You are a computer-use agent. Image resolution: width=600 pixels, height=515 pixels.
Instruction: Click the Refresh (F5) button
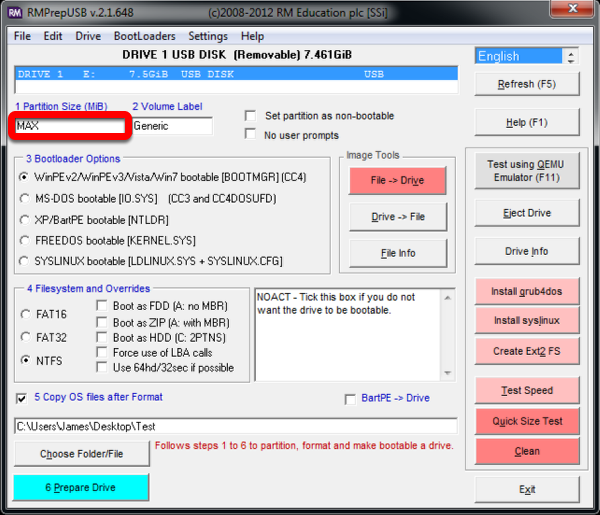pos(527,84)
